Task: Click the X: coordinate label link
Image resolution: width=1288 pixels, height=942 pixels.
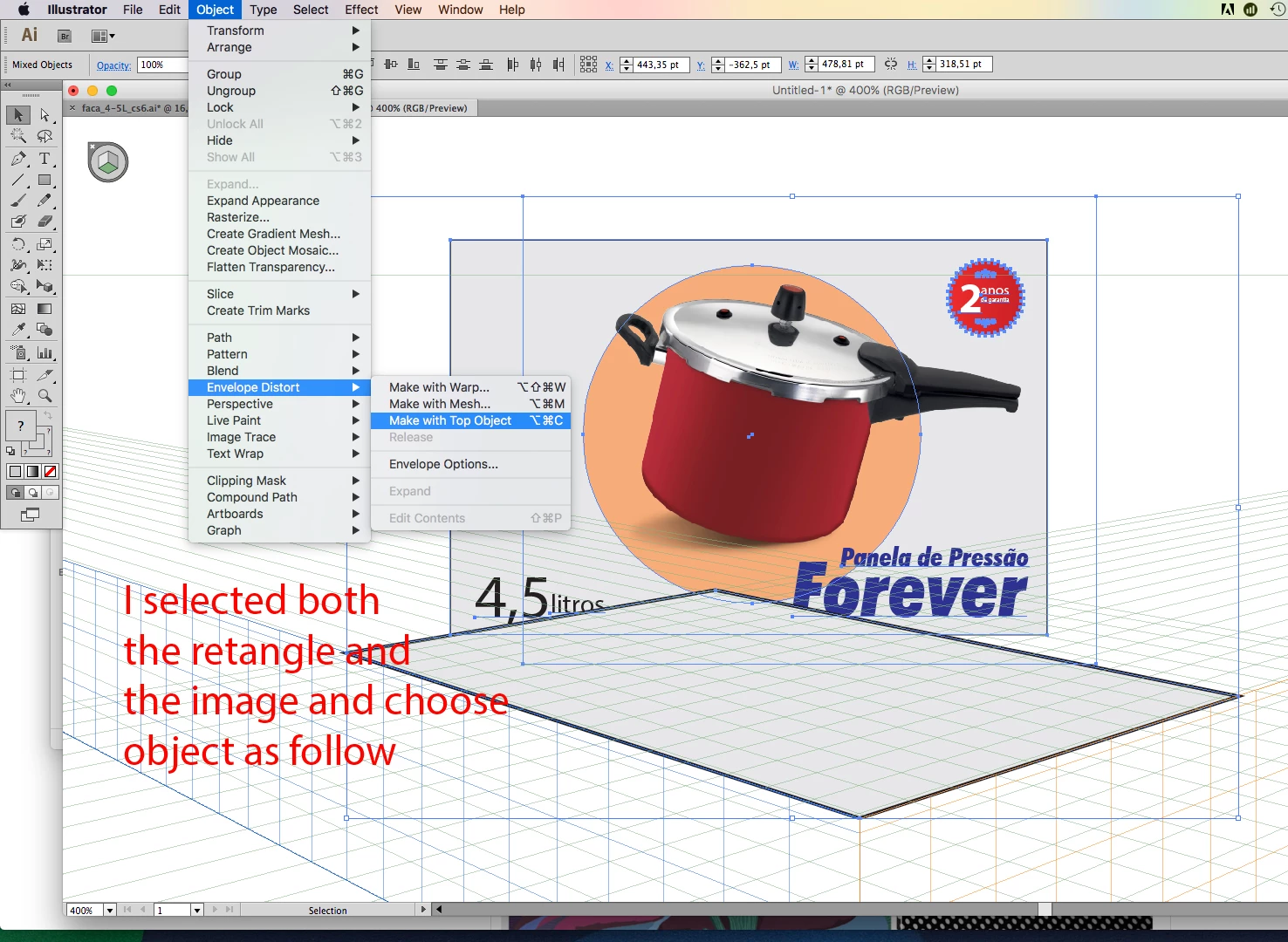Action: 609,65
